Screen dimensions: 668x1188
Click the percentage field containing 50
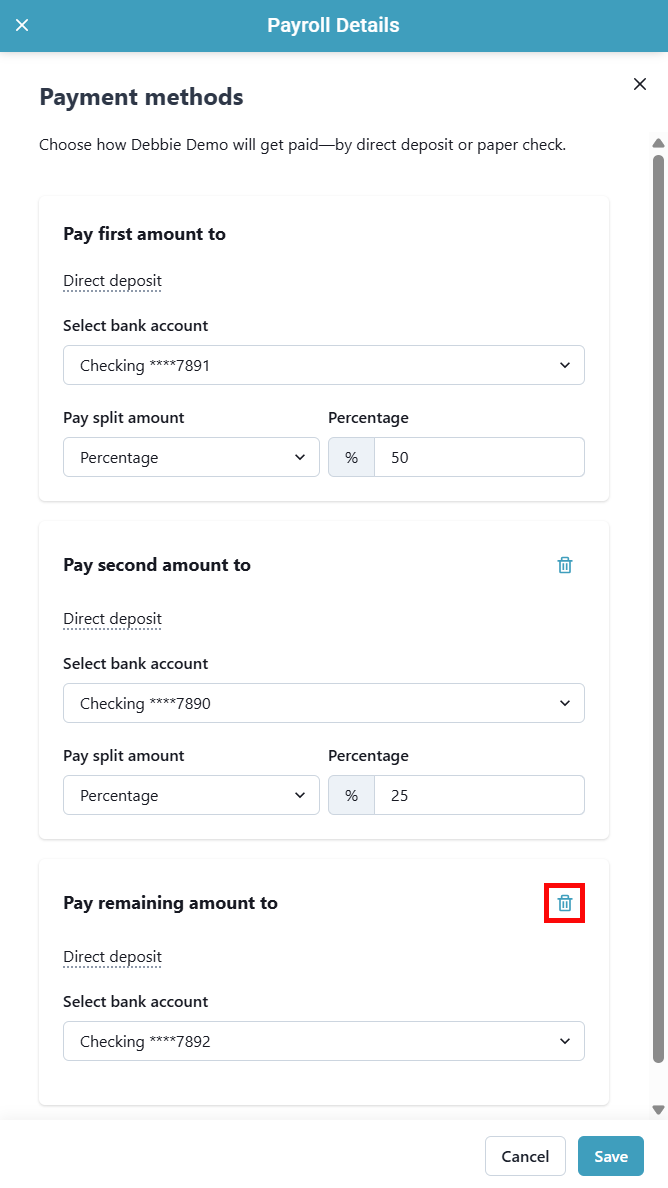pyautogui.click(x=478, y=458)
